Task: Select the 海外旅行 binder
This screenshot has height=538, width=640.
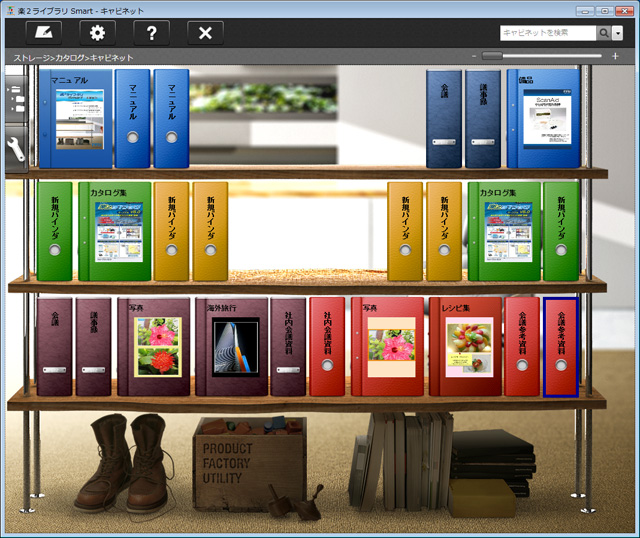Action: coord(232,347)
